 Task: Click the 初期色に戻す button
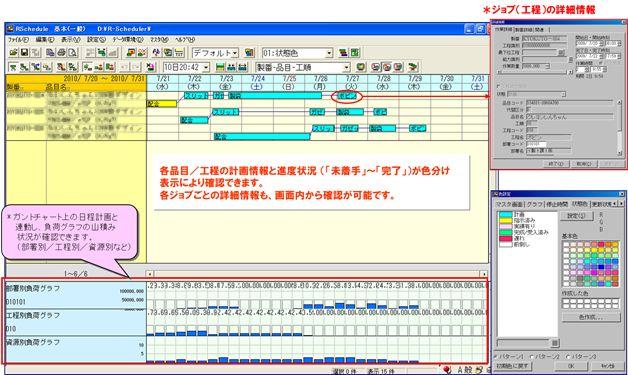coord(512,366)
